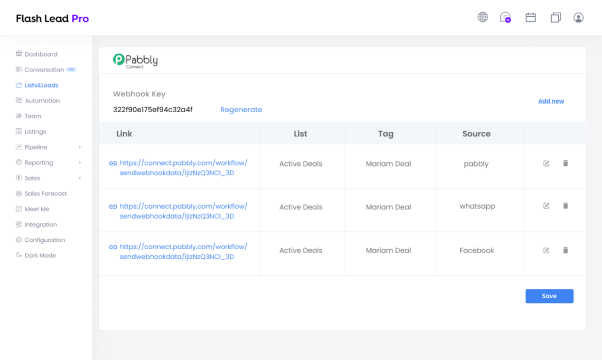
Task: Open the user profile avatar icon
Action: coord(579,17)
